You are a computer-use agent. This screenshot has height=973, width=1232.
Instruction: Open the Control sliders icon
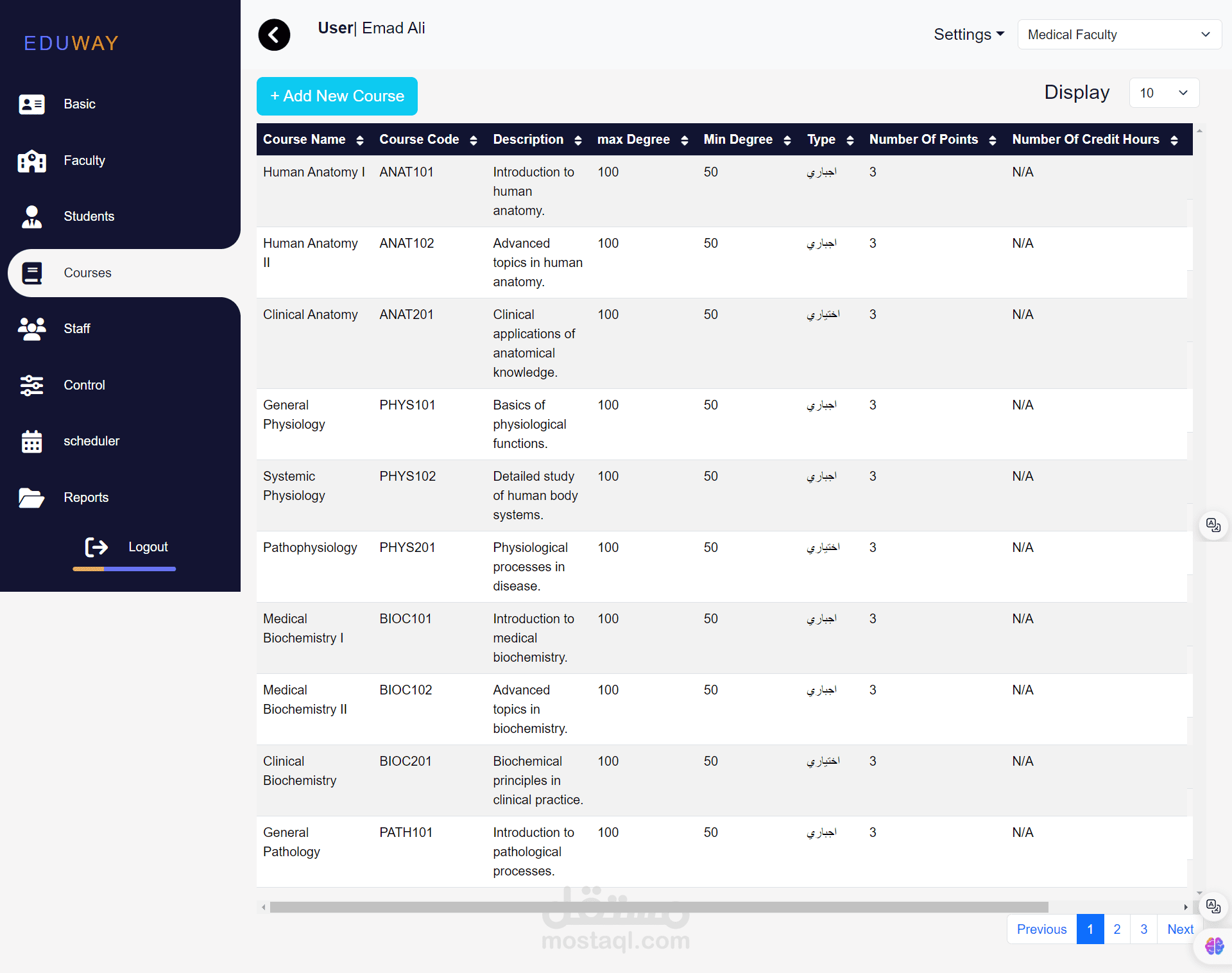coord(31,385)
